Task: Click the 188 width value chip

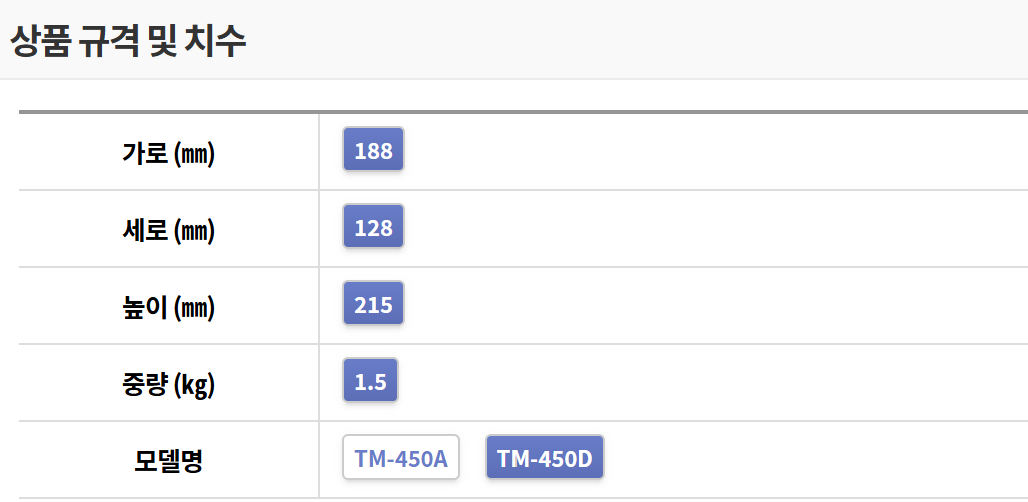Action: 373,151
